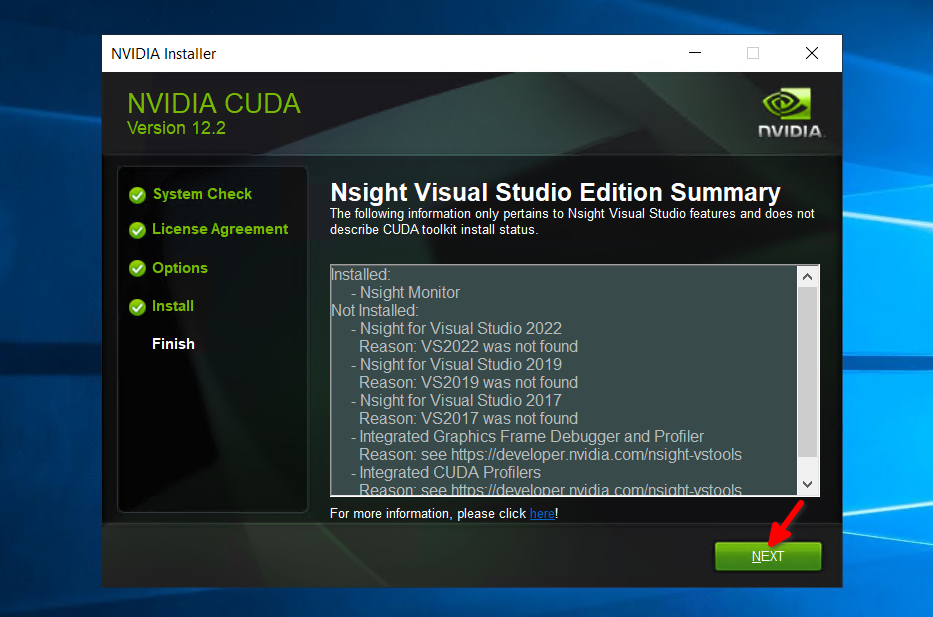Click 'Nsight for Visual Studio 2019' entry

[x=461, y=364]
